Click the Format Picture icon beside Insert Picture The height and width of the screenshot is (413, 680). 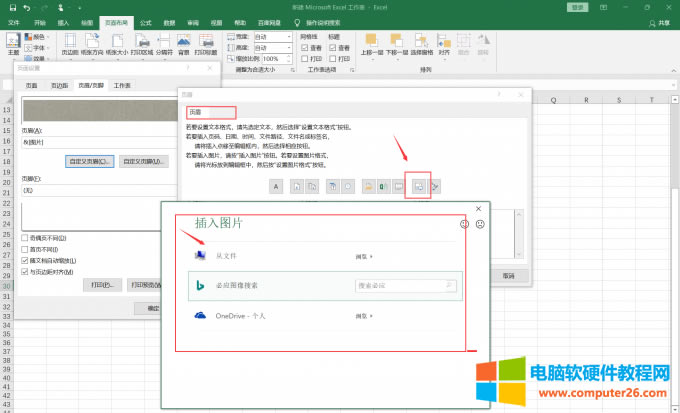pos(435,186)
